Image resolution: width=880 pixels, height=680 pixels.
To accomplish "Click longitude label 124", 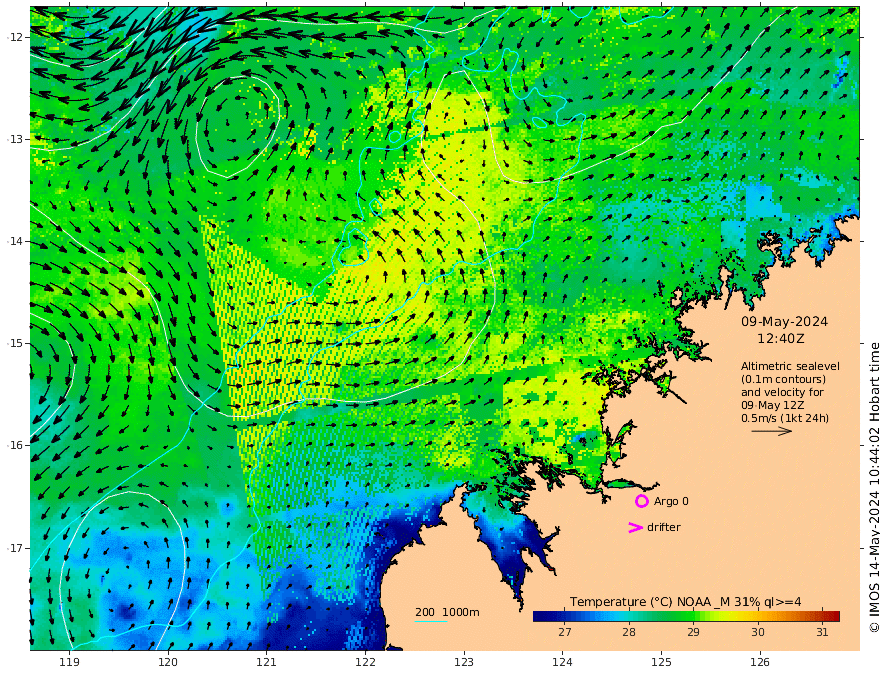I will tap(562, 662).
